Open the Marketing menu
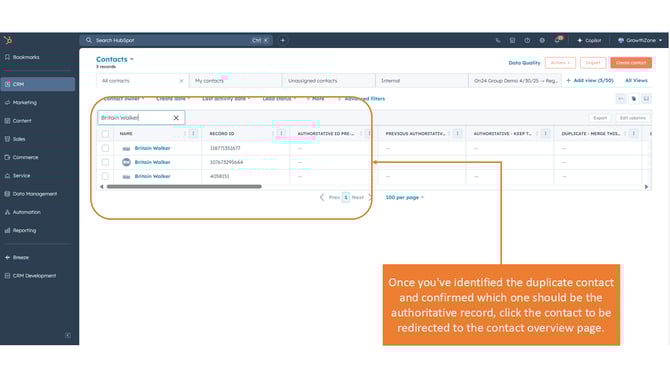This screenshot has height=376, width=670. (x=21, y=103)
